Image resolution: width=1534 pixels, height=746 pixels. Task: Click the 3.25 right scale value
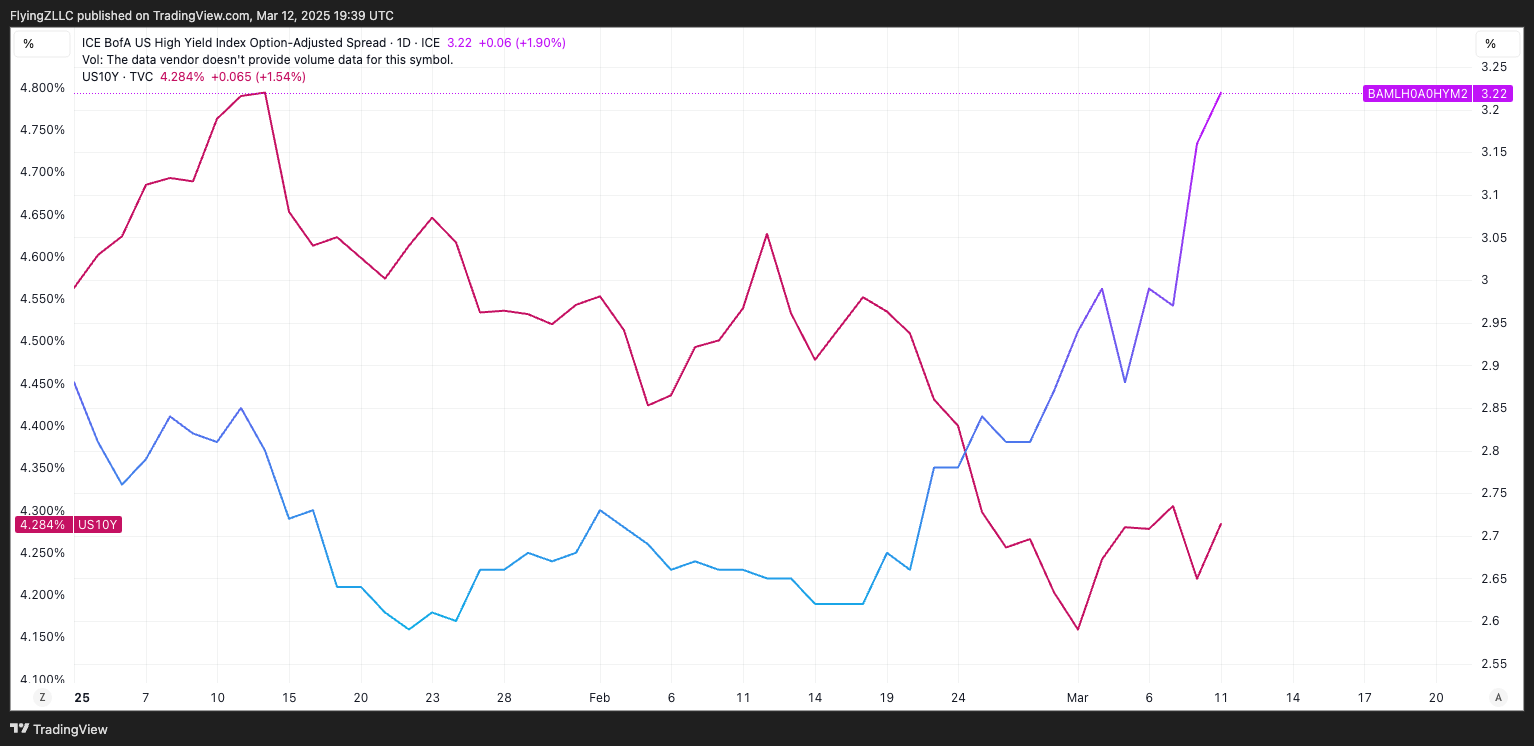pos(1493,66)
